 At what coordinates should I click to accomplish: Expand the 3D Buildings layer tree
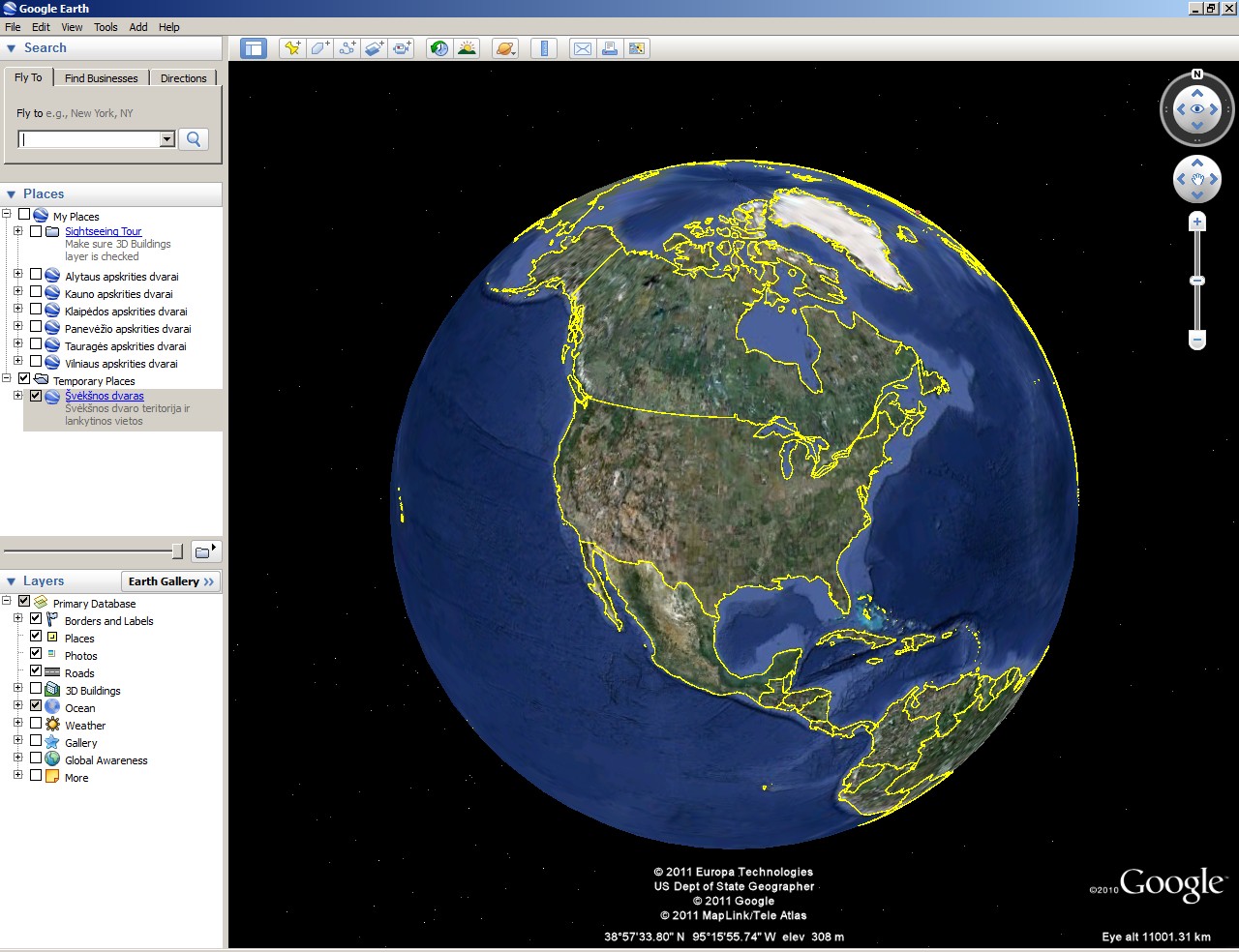coord(17,689)
